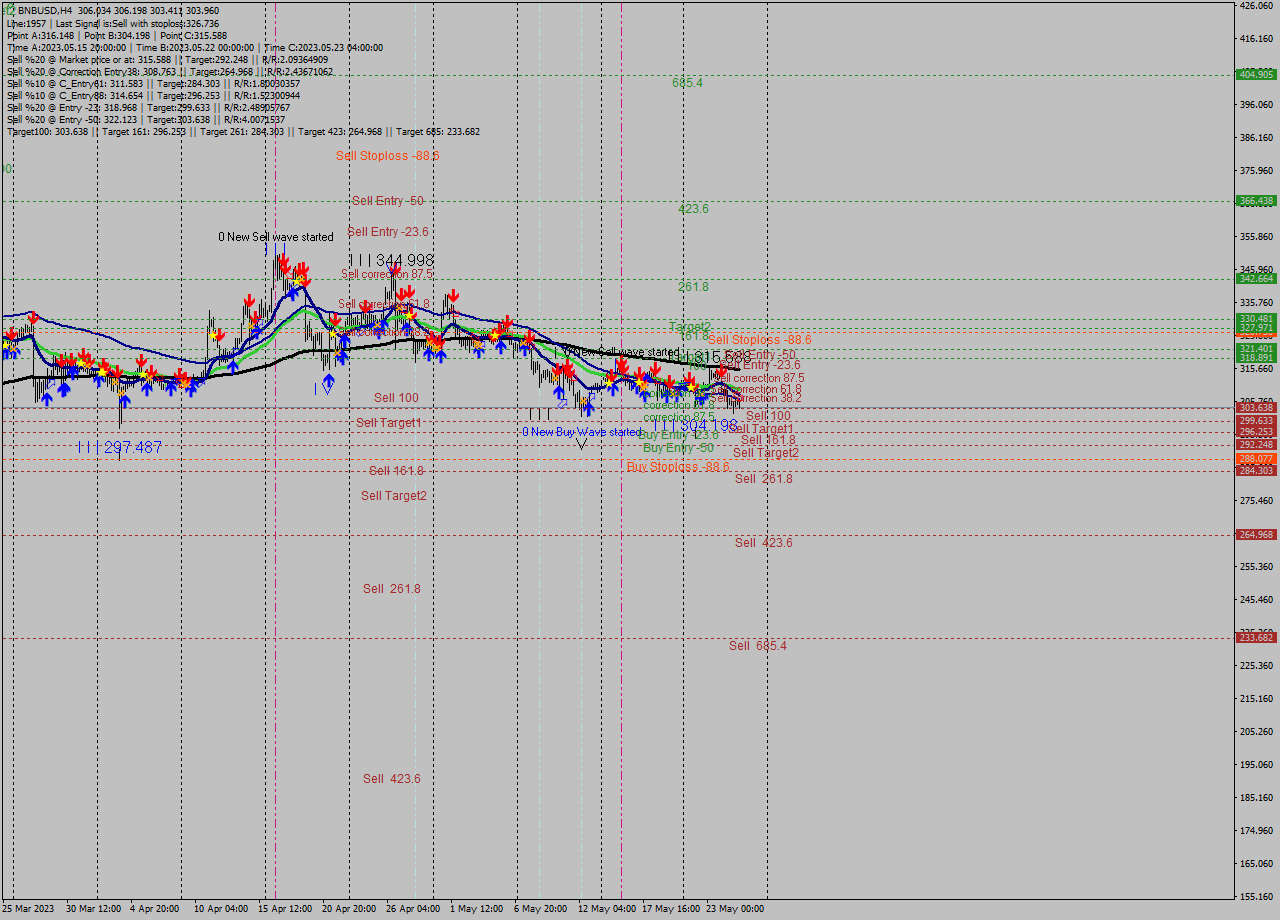The image size is (1280, 920).
Task: Click the "Sell Stoploss -88.6" annotation
Action: (x=388, y=156)
